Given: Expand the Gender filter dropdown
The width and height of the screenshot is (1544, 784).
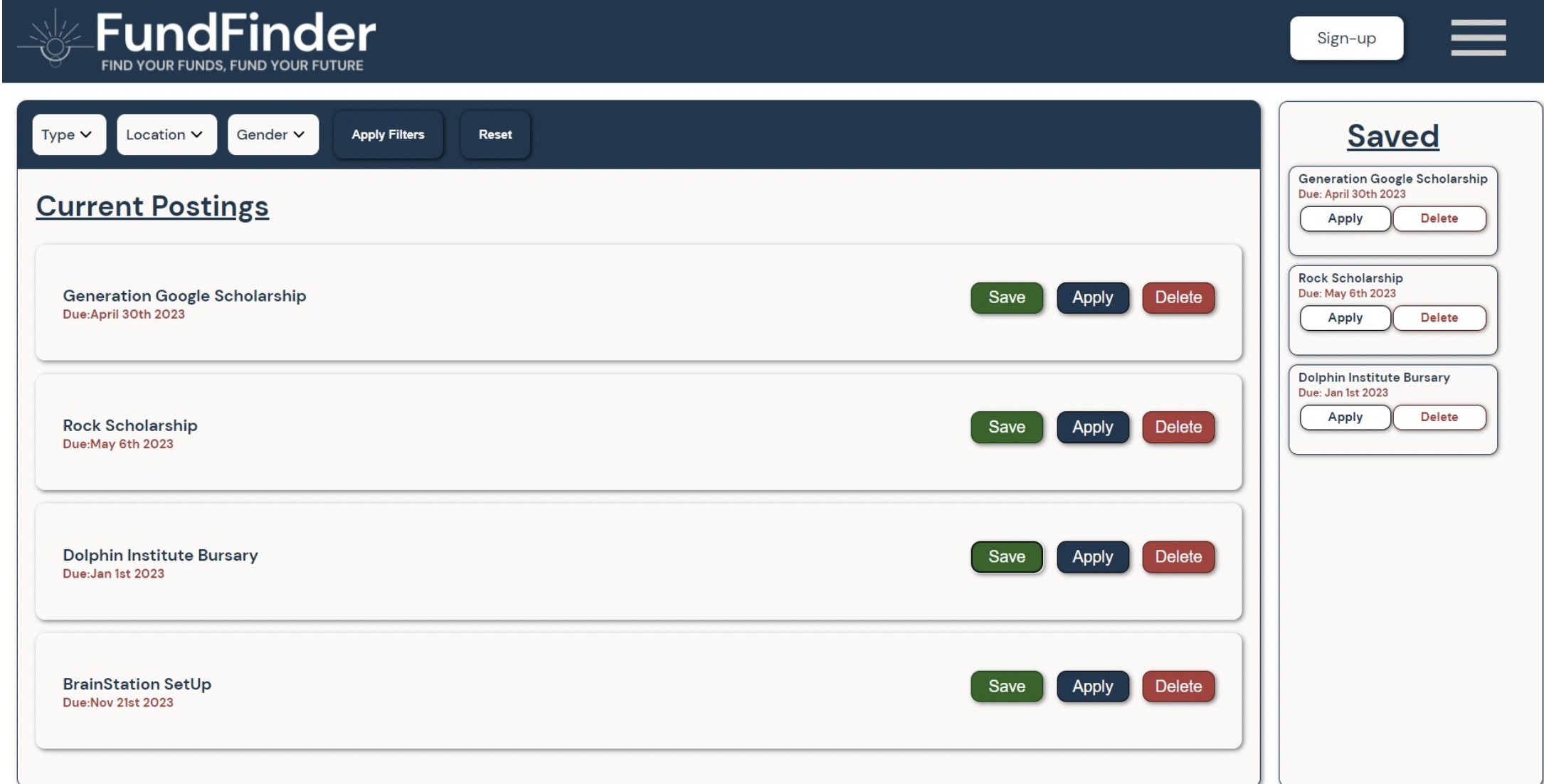Looking at the screenshot, I should click(x=273, y=134).
